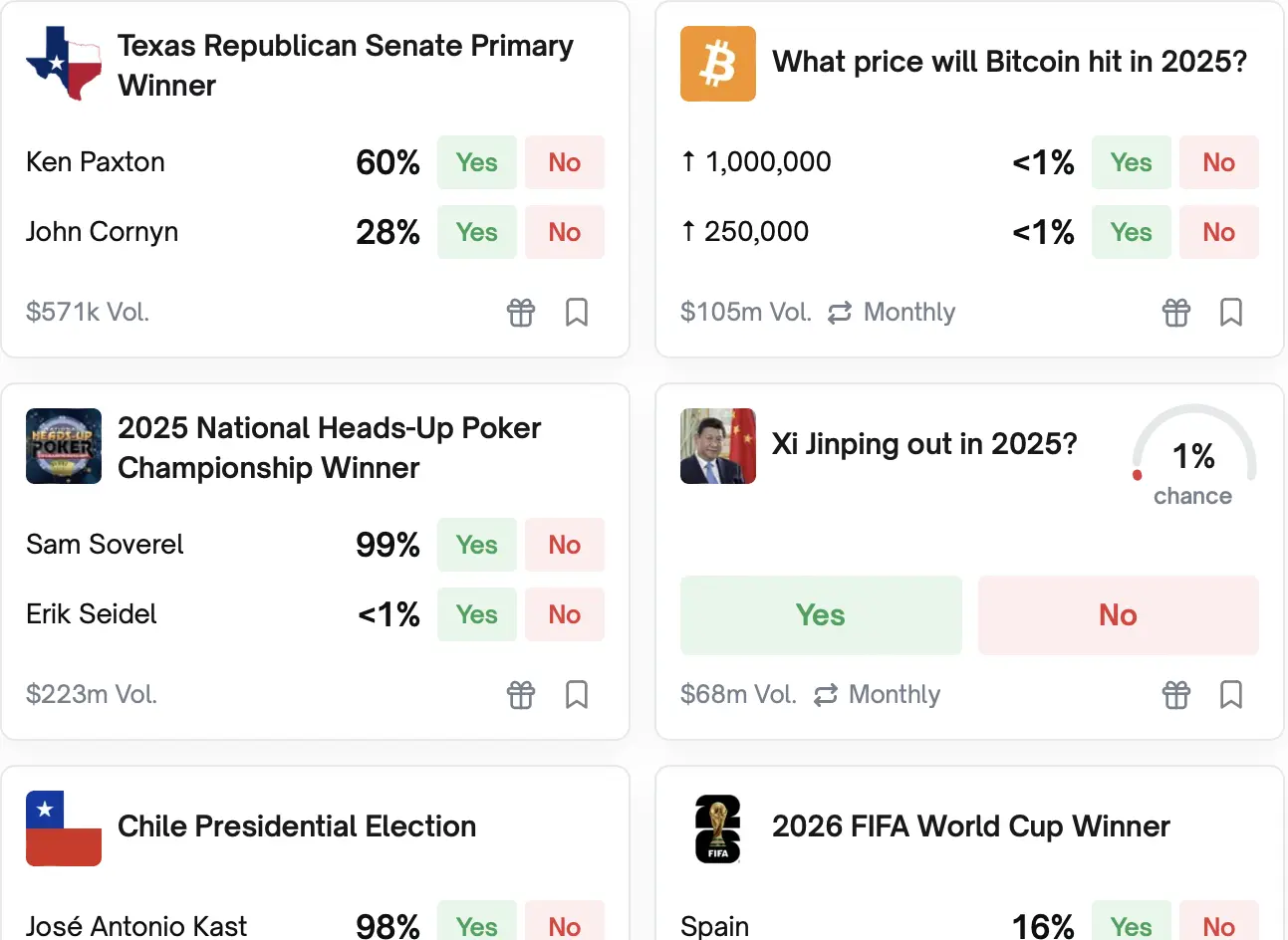
Task: Open the gift icon on Texas Senate Primary card
Action: point(520,312)
